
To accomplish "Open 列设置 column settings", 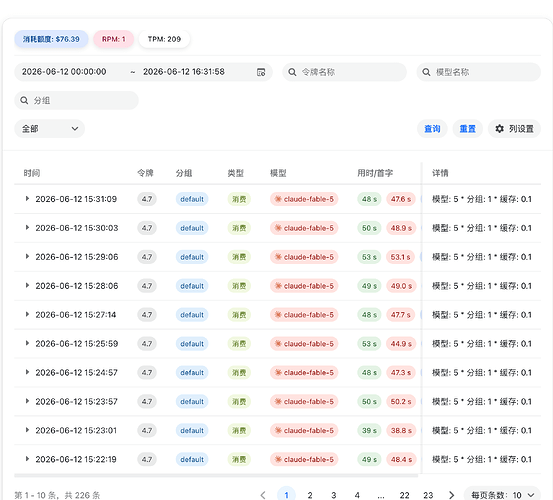I will (x=514, y=129).
